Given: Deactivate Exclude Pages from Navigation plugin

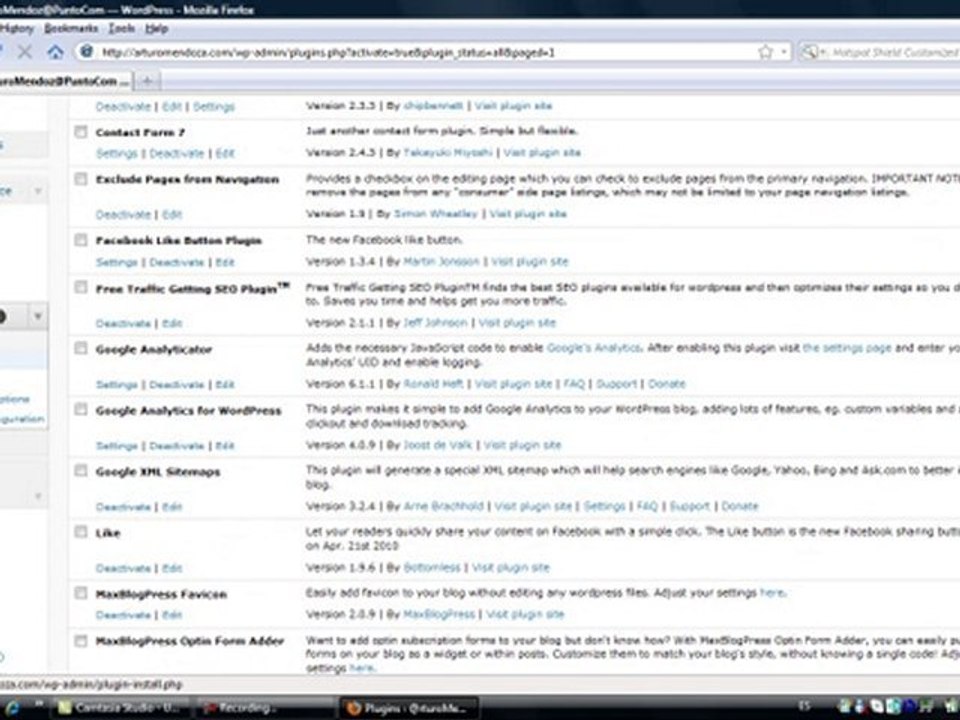Looking at the screenshot, I should click(x=123, y=214).
